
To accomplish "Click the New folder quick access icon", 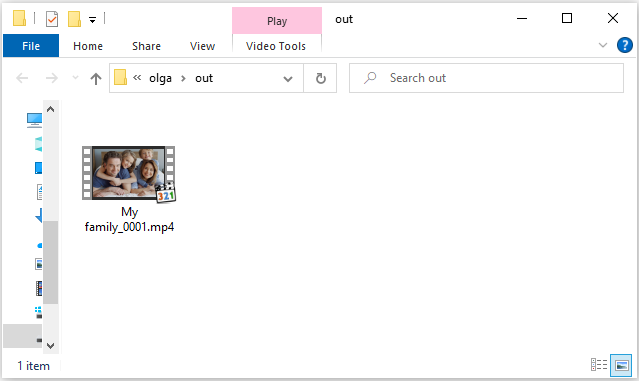I will 74,19.
